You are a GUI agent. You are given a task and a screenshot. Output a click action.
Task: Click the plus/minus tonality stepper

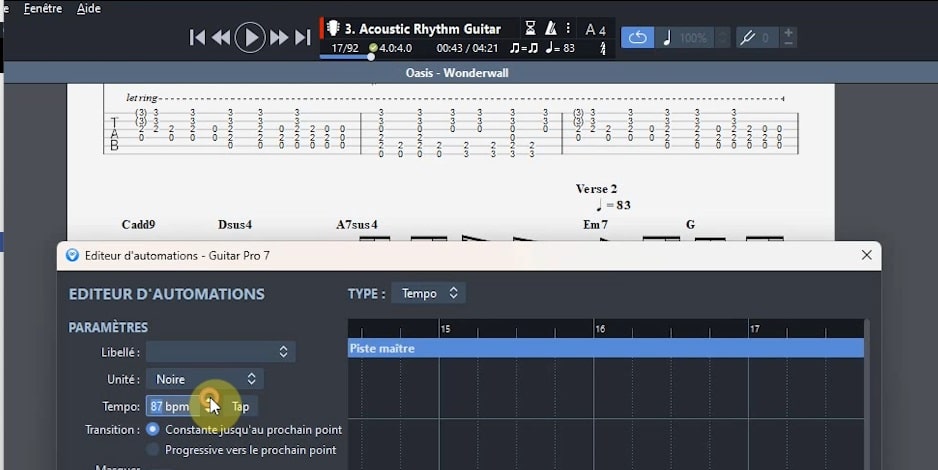tap(788, 38)
